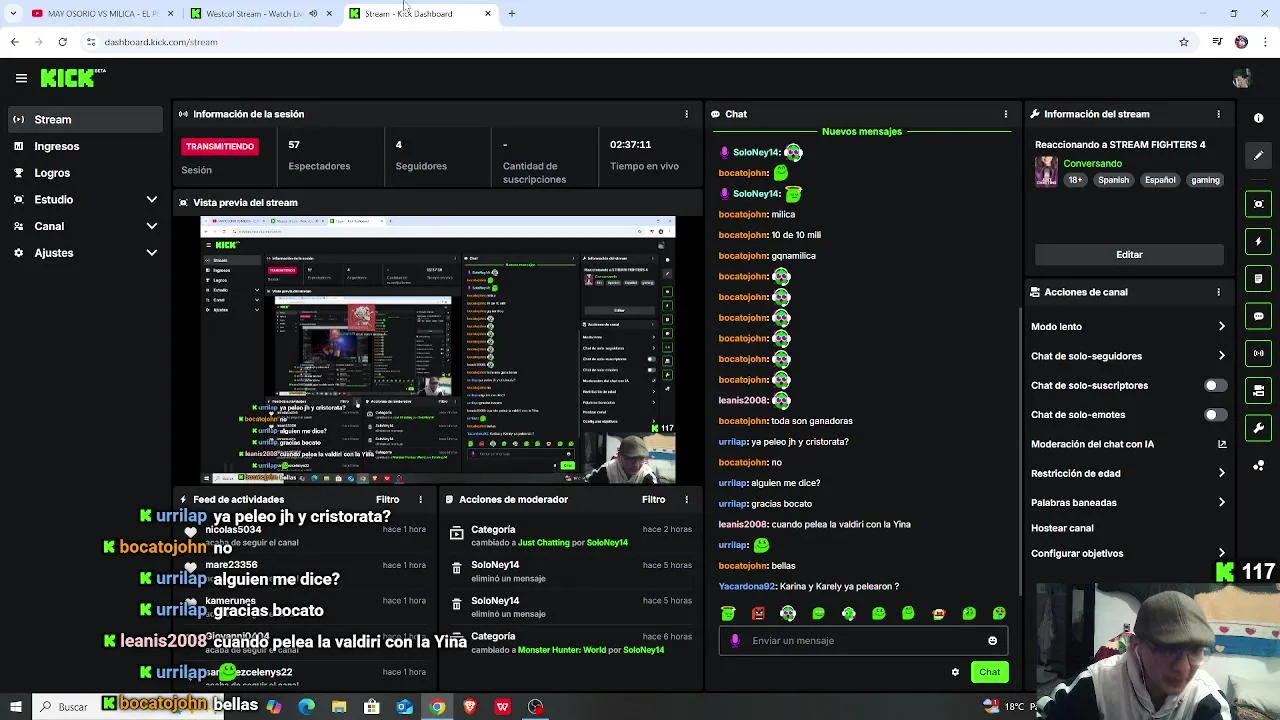Toggle chat bubble panel icon in right toolbar
The width and height of the screenshot is (1280, 720).
1258,316
